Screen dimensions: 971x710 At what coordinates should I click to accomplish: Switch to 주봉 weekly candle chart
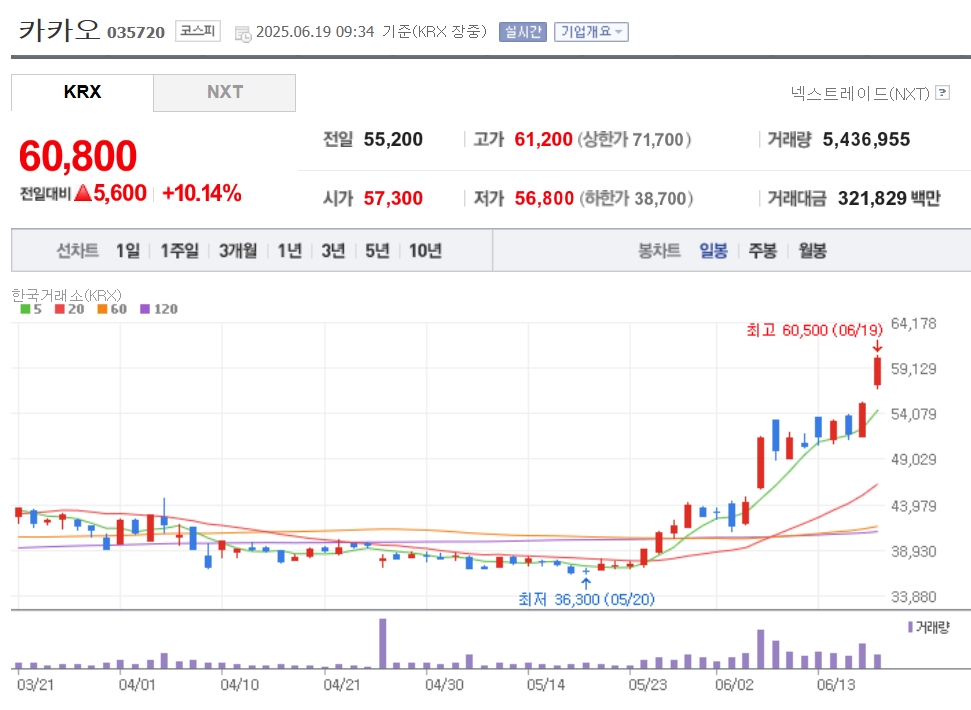[x=762, y=251]
